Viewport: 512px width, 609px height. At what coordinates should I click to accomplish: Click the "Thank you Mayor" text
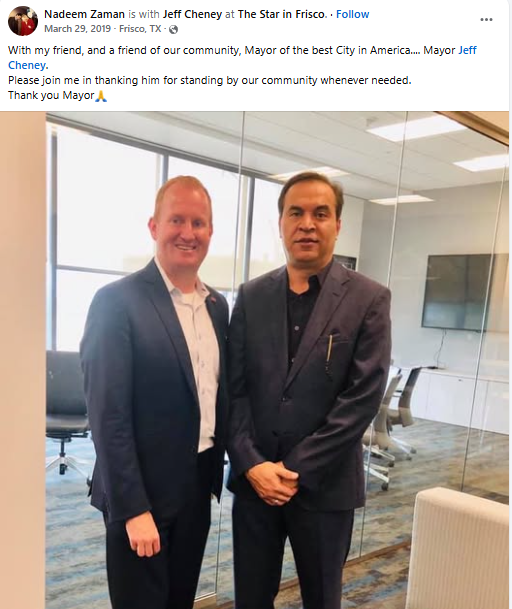[51, 96]
